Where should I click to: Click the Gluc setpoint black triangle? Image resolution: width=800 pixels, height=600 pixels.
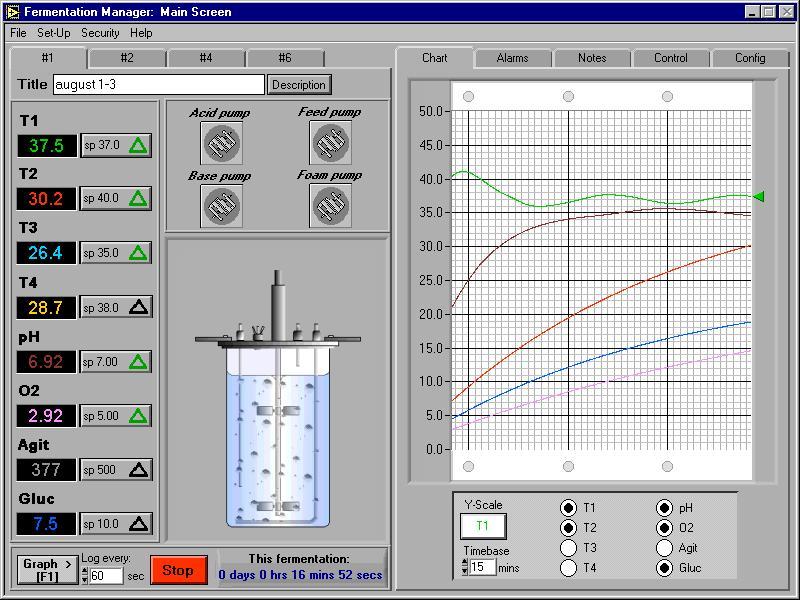138,524
